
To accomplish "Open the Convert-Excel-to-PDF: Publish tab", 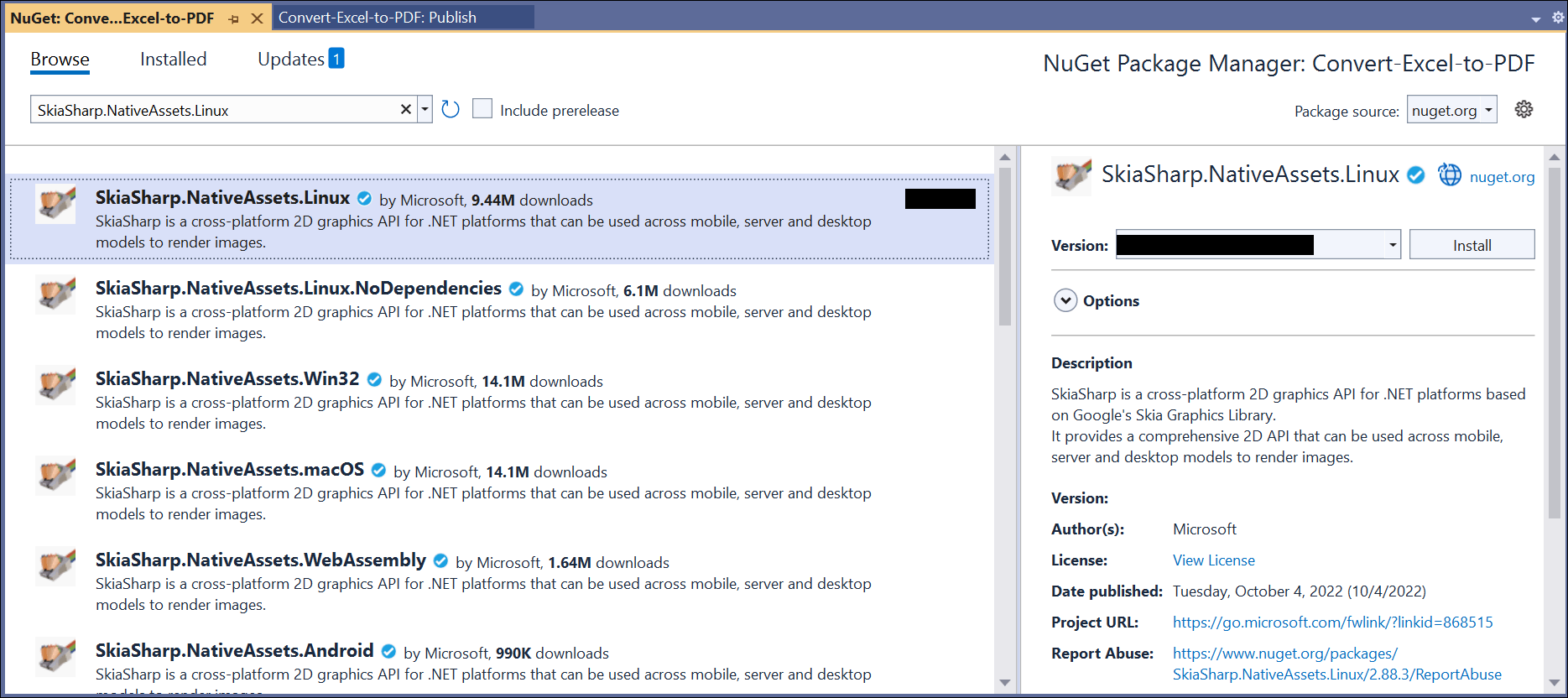I will pyautogui.click(x=403, y=18).
